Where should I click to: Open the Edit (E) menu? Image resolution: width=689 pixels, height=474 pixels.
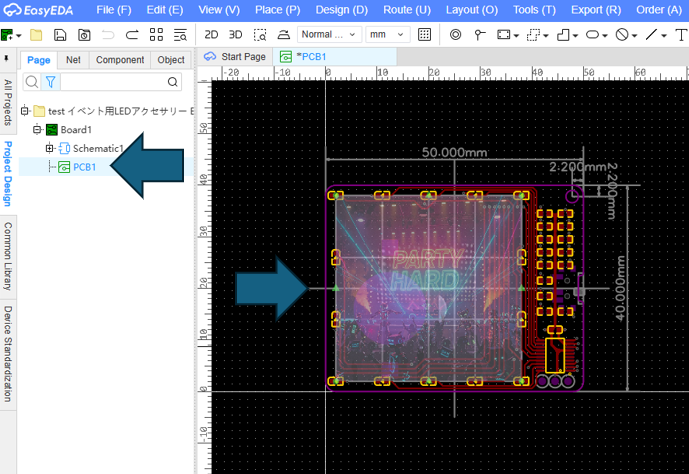click(165, 10)
